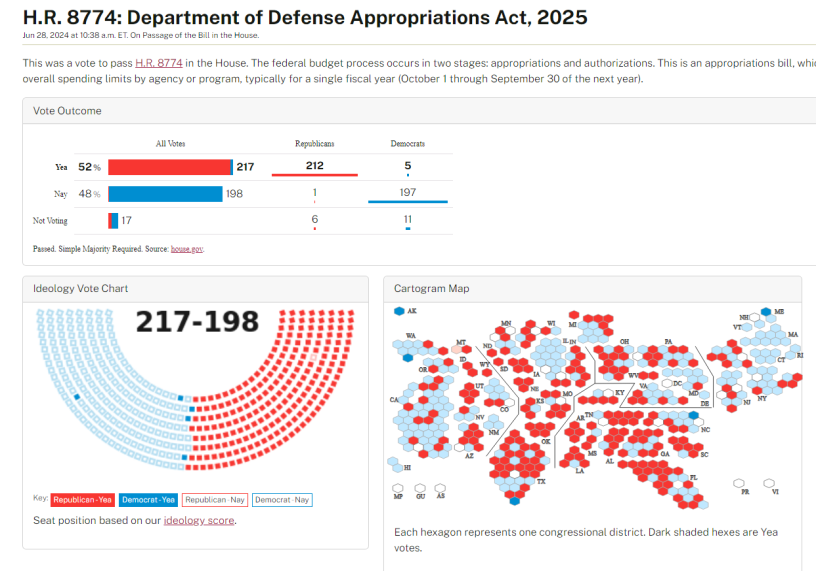The image size is (816, 571).
Task: Select the Puerto Rico hexagon
Action: 738,484
